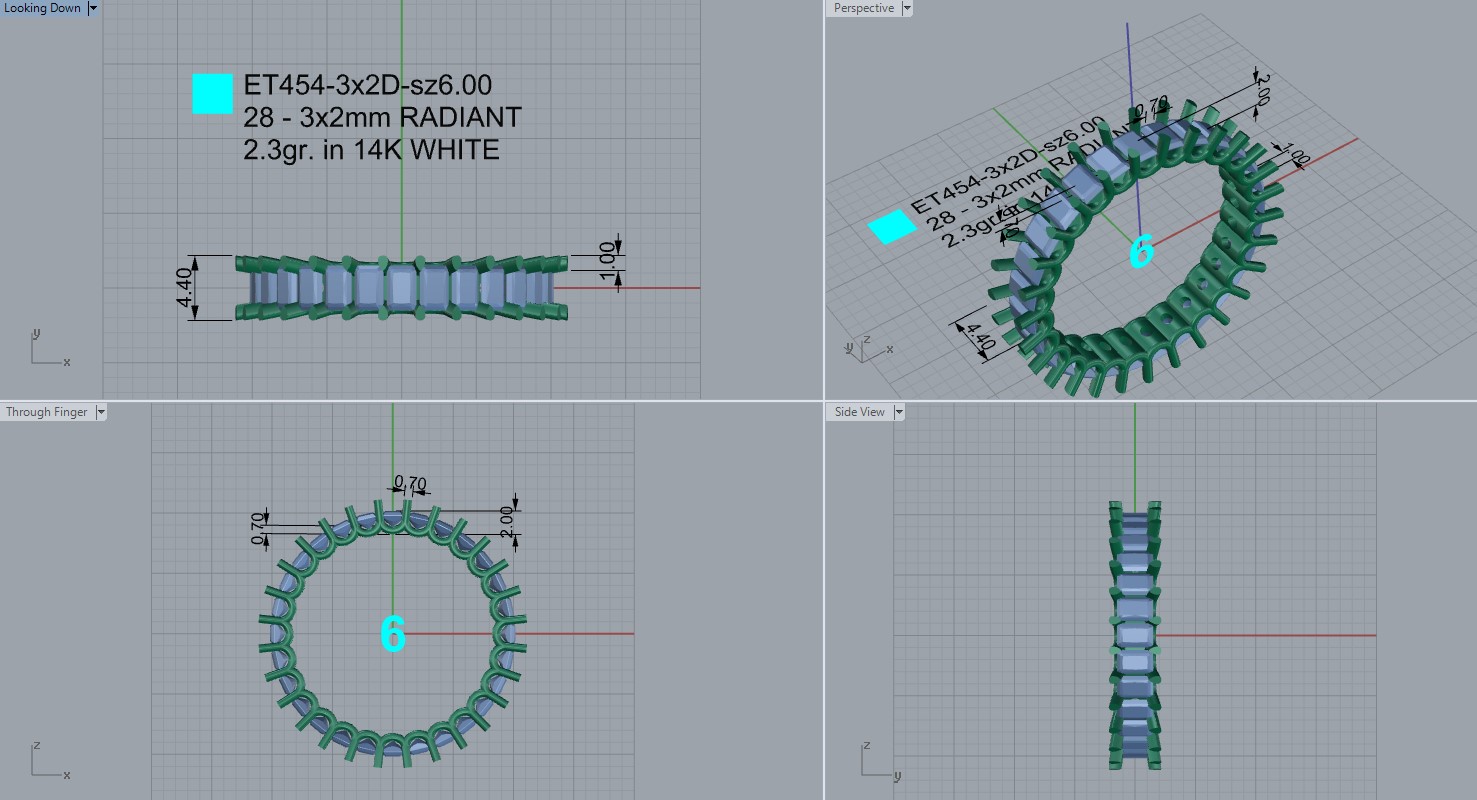Select the ring model in Side View viewport
Screen dimensions: 1477x800
pos(1134,635)
